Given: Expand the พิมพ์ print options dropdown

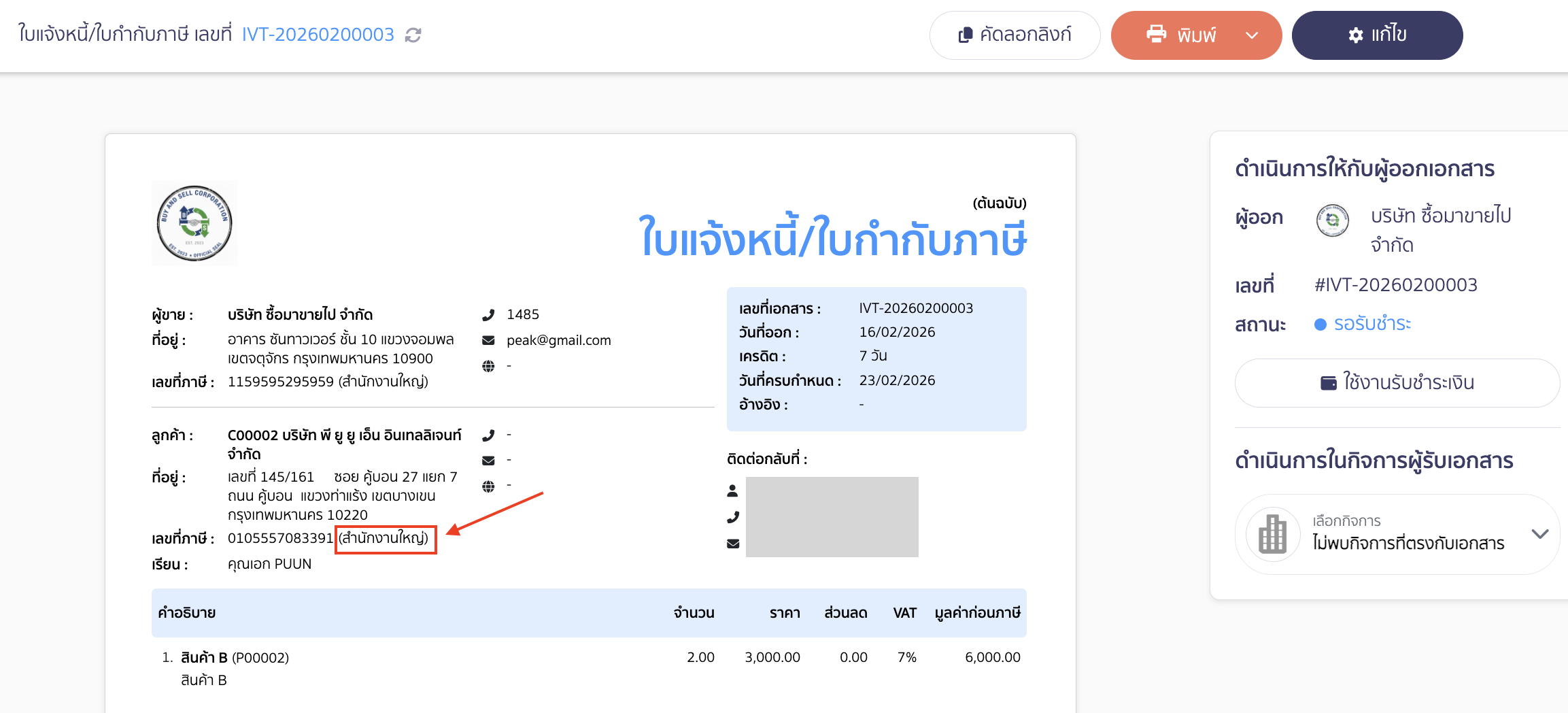Looking at the screenshot, I should tap(1252, 35).
